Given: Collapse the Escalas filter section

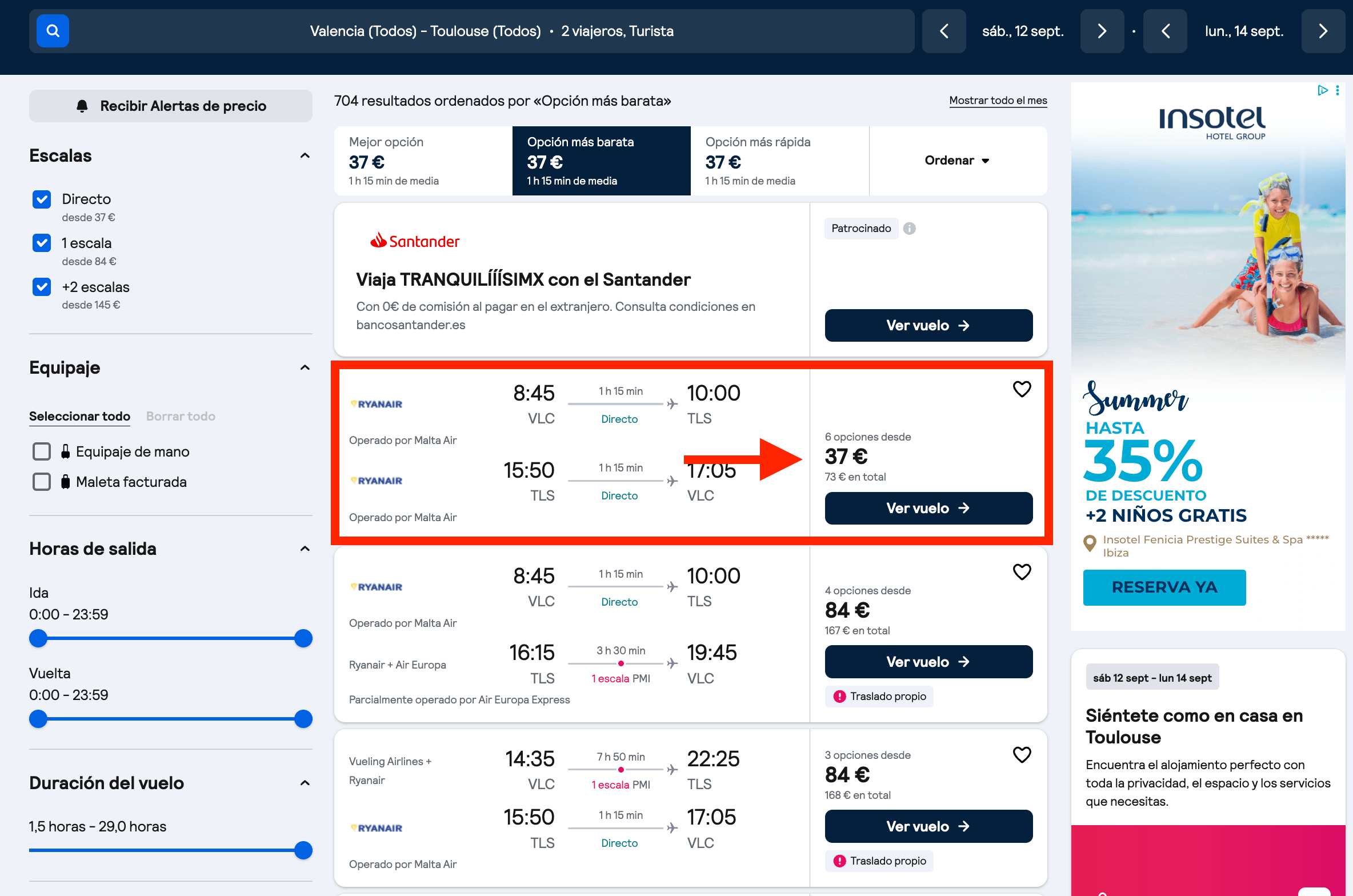Looking at the screenshot, I should tap(305, 155).
